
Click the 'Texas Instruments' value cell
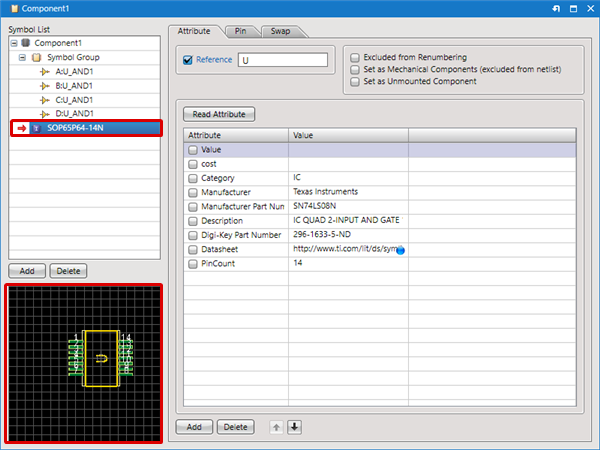click(x=348, y=192)
